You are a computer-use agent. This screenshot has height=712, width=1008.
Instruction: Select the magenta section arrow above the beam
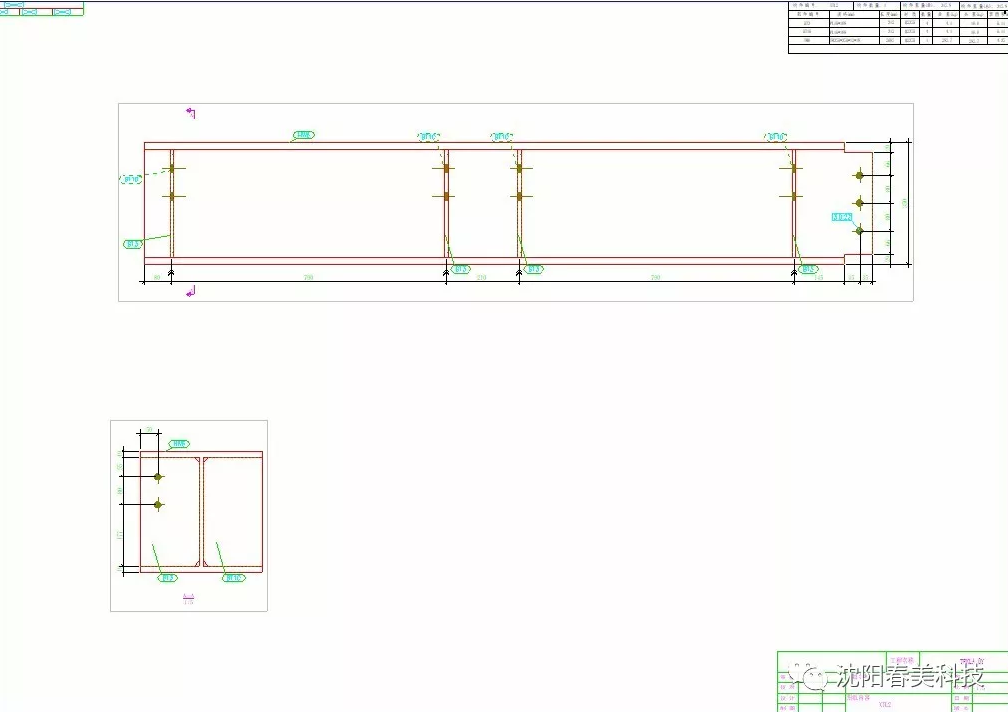click(191, 113)
